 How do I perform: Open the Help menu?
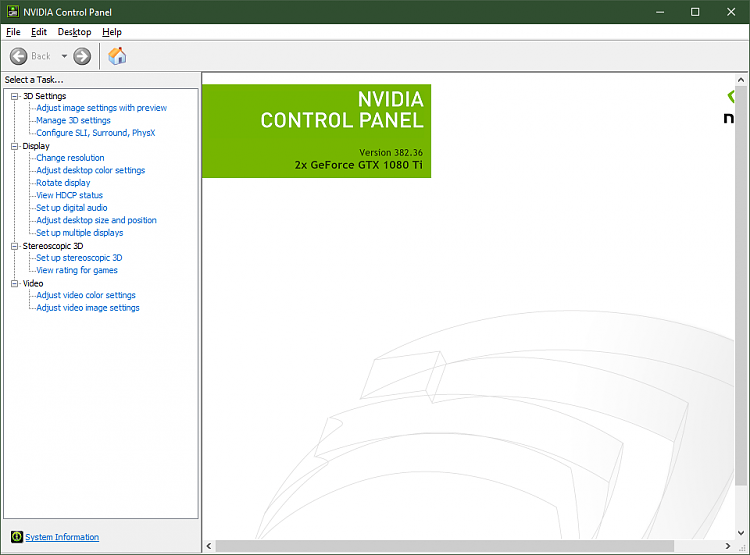(x=111, y=32)
